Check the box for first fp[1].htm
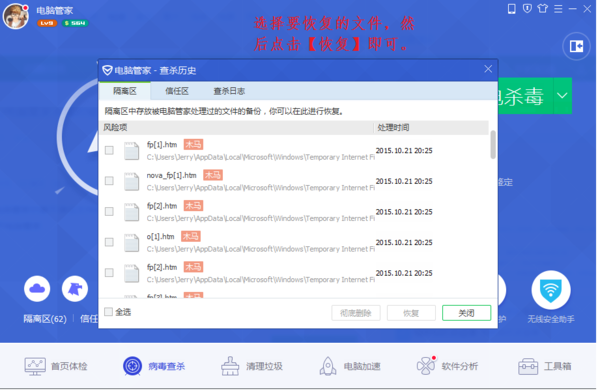 pos(109,150)
